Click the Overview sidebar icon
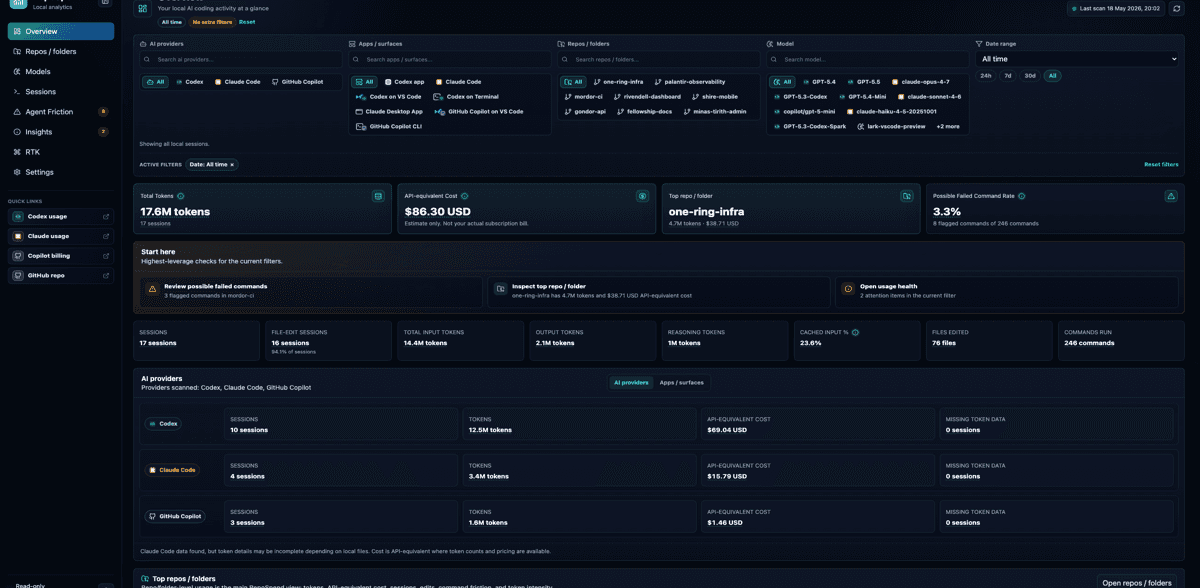1200x588 pixels. (x=18, y=31)
